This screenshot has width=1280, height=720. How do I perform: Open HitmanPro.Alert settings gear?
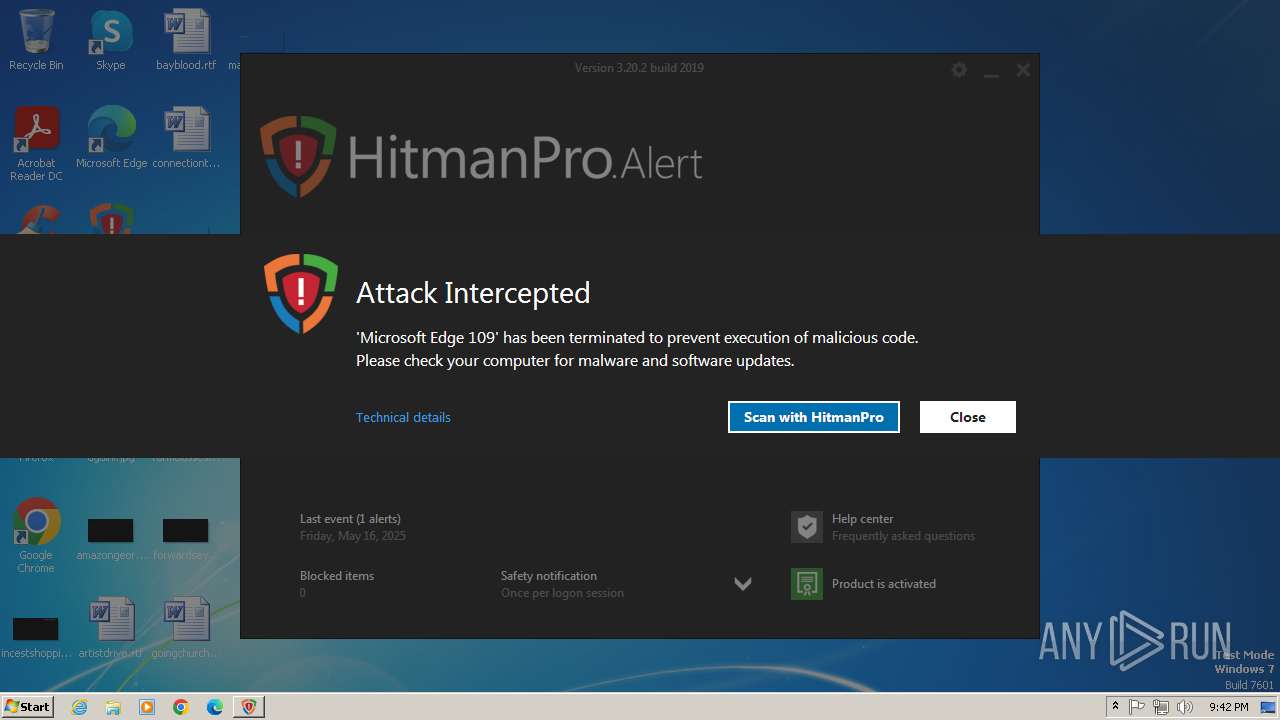coord(959,70)
